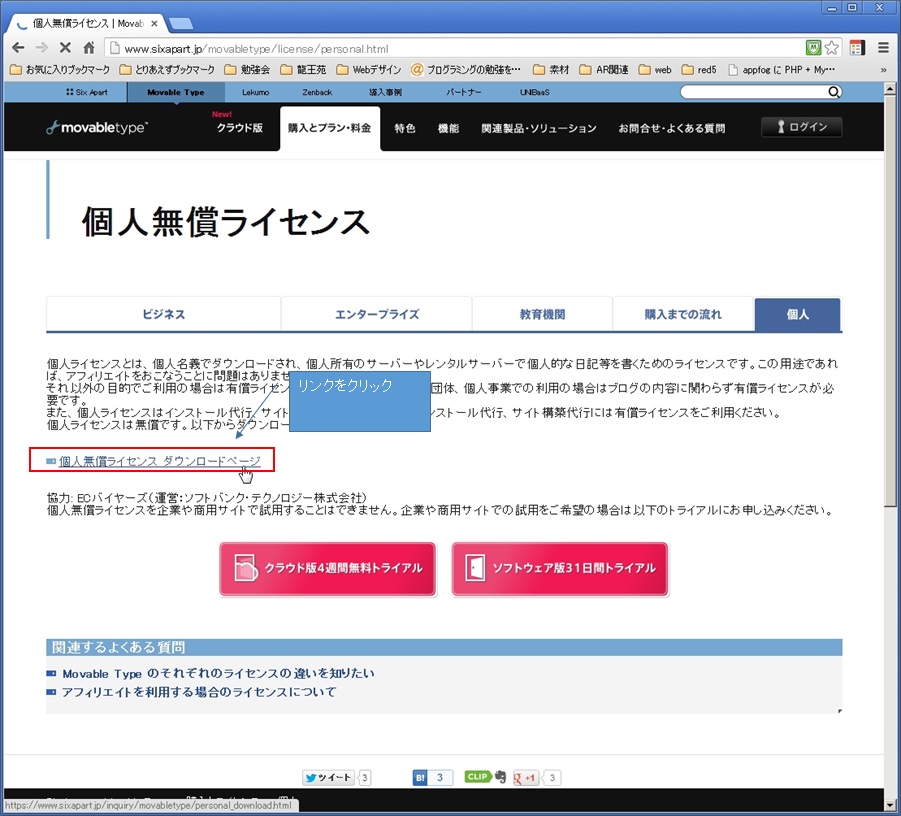The image size is (901, 816).
Task: Open the とりあえずブックマーク bookmark folder
Action: click(167, 70)
